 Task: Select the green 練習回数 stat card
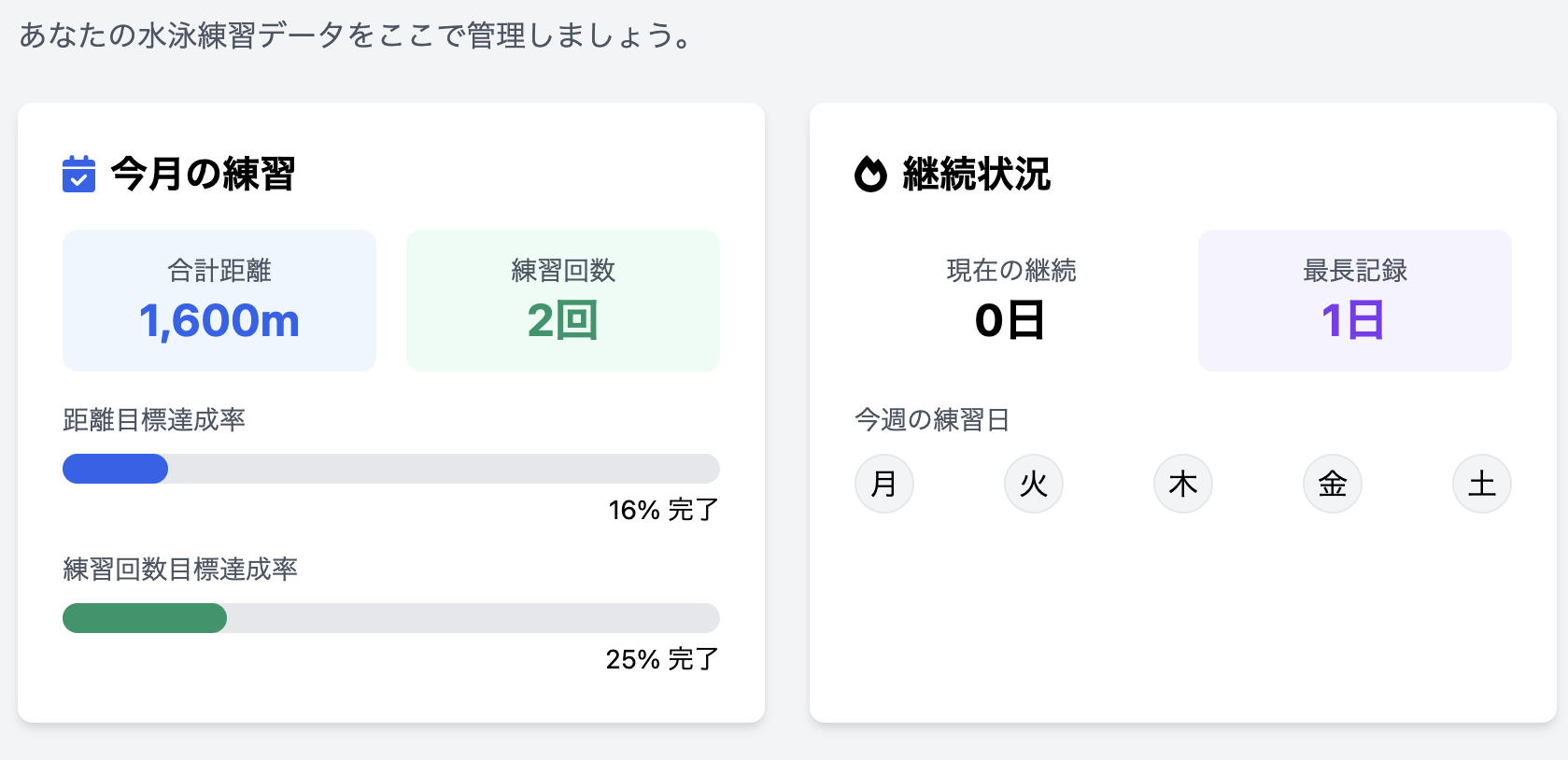(562, 300)
